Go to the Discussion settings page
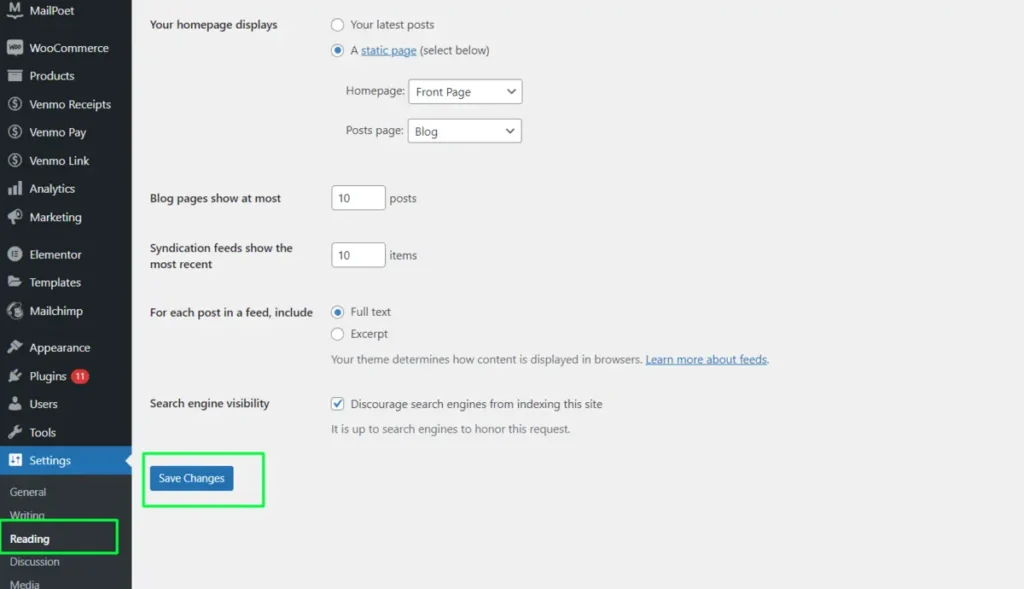The image size is (1024, 589). pos(35,561)
